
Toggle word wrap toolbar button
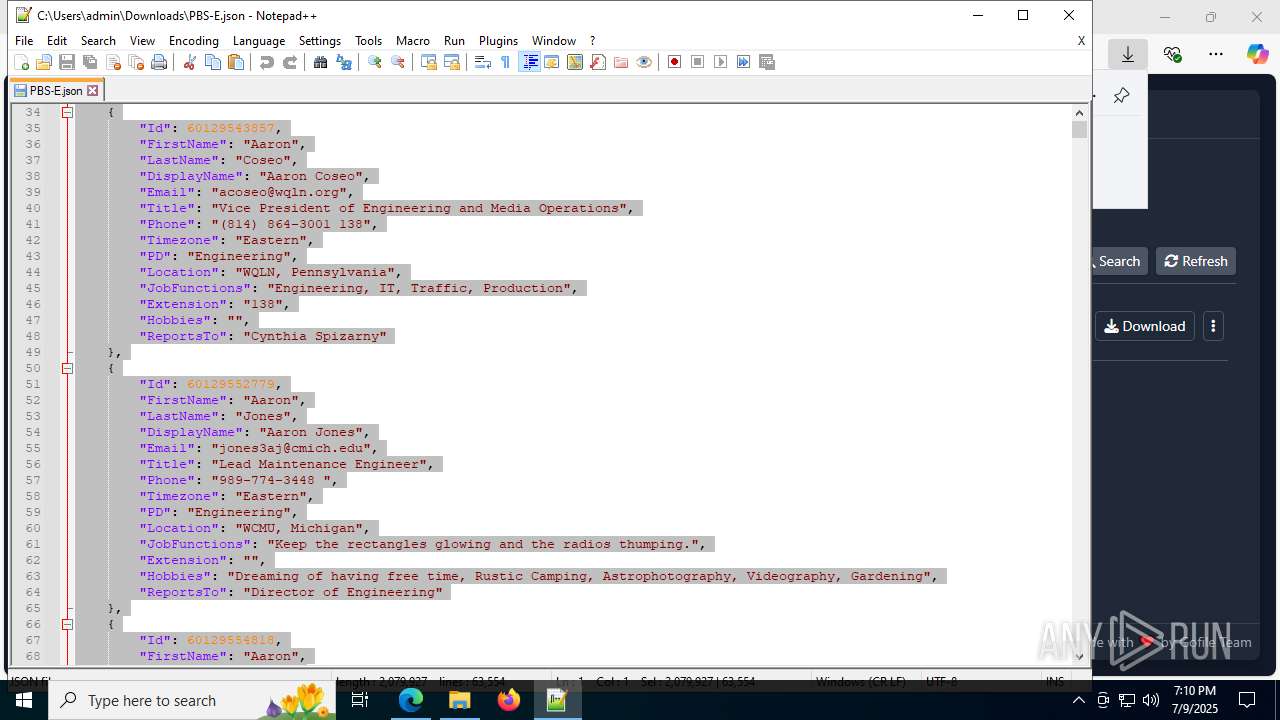(x=482, y=62)
